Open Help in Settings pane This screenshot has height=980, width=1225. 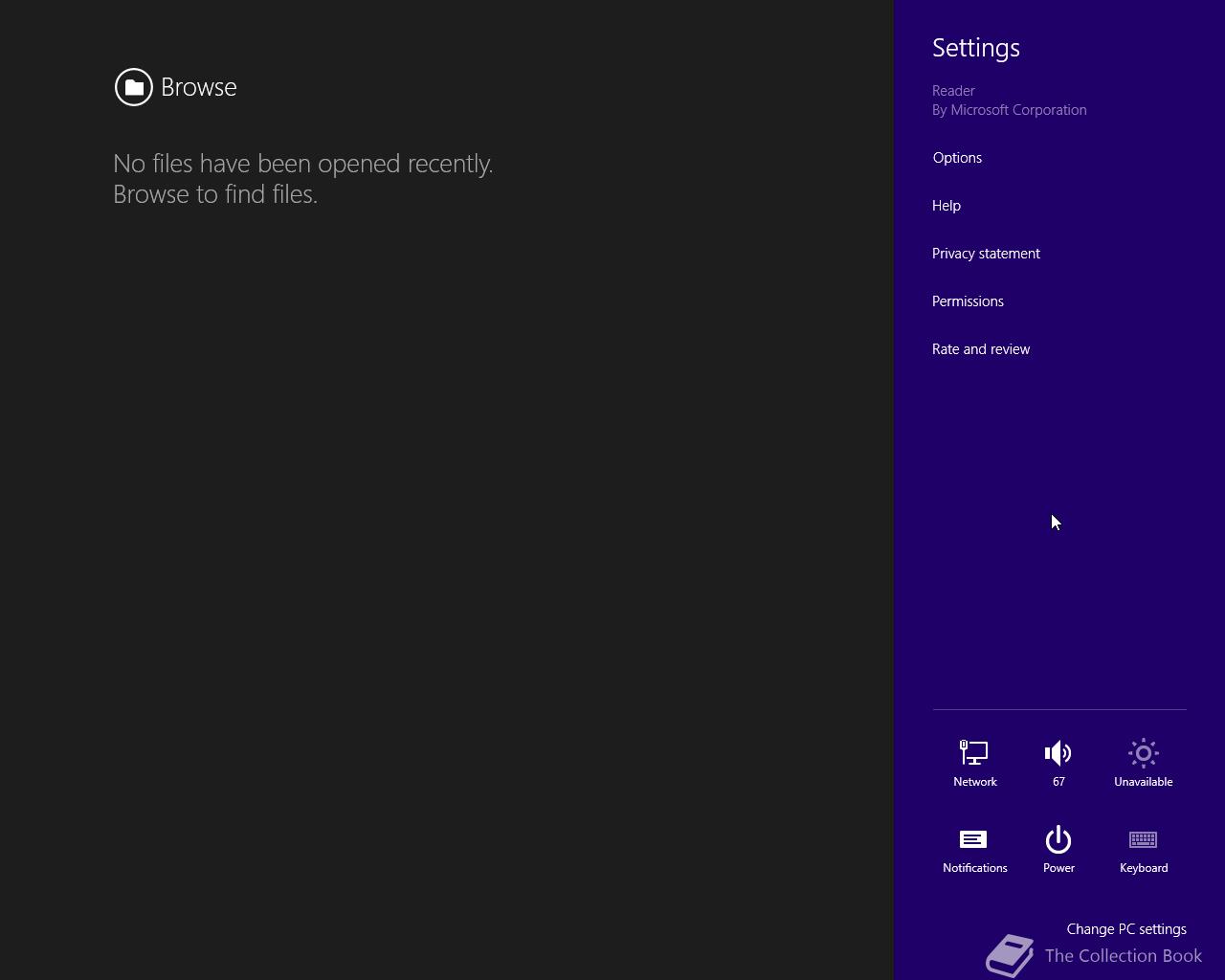click(947, 206)
